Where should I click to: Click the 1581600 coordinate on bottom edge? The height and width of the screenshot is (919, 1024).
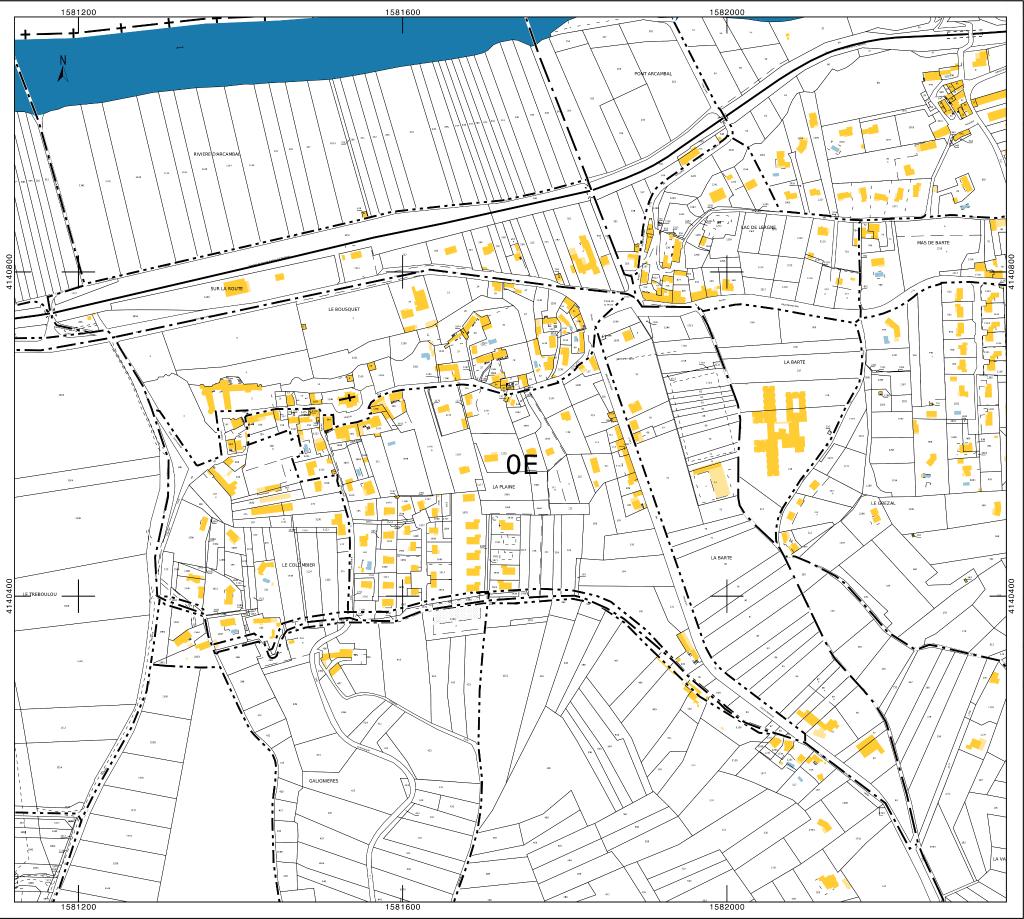tap(402, 907)
